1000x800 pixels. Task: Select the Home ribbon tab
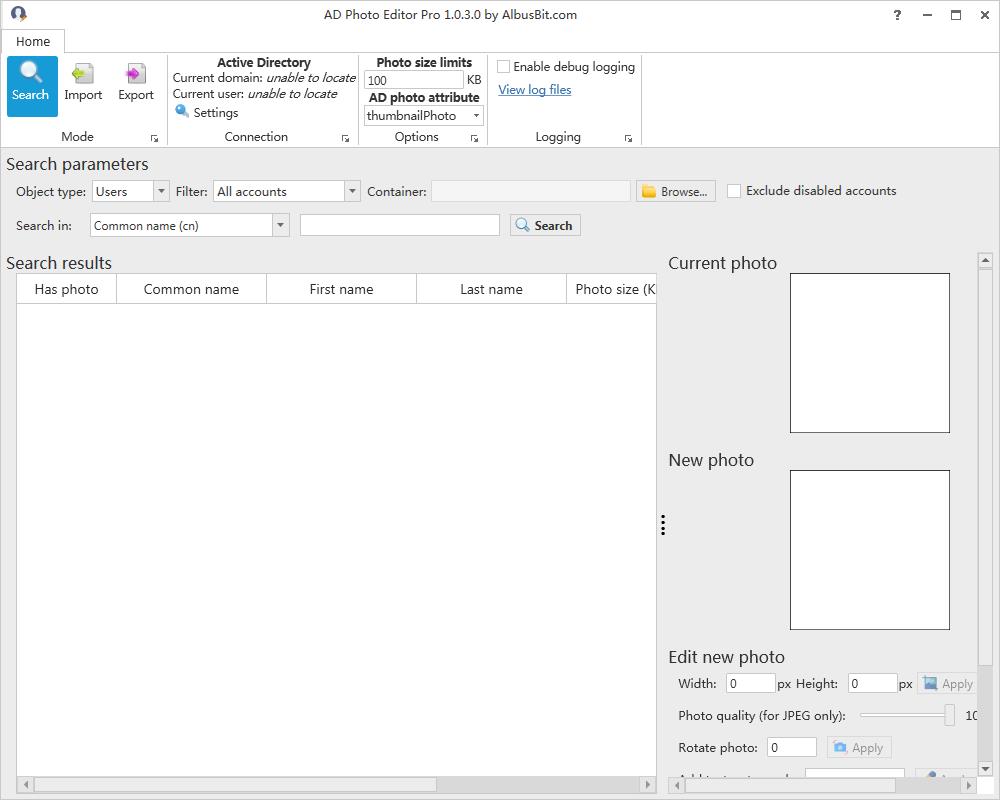(33, 42)
